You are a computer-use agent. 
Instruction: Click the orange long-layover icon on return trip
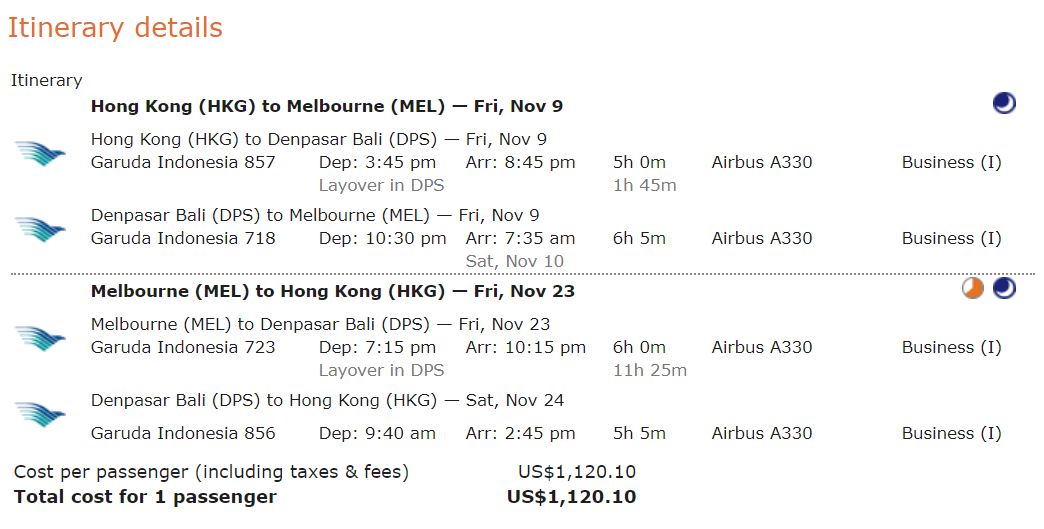[973, 288]
